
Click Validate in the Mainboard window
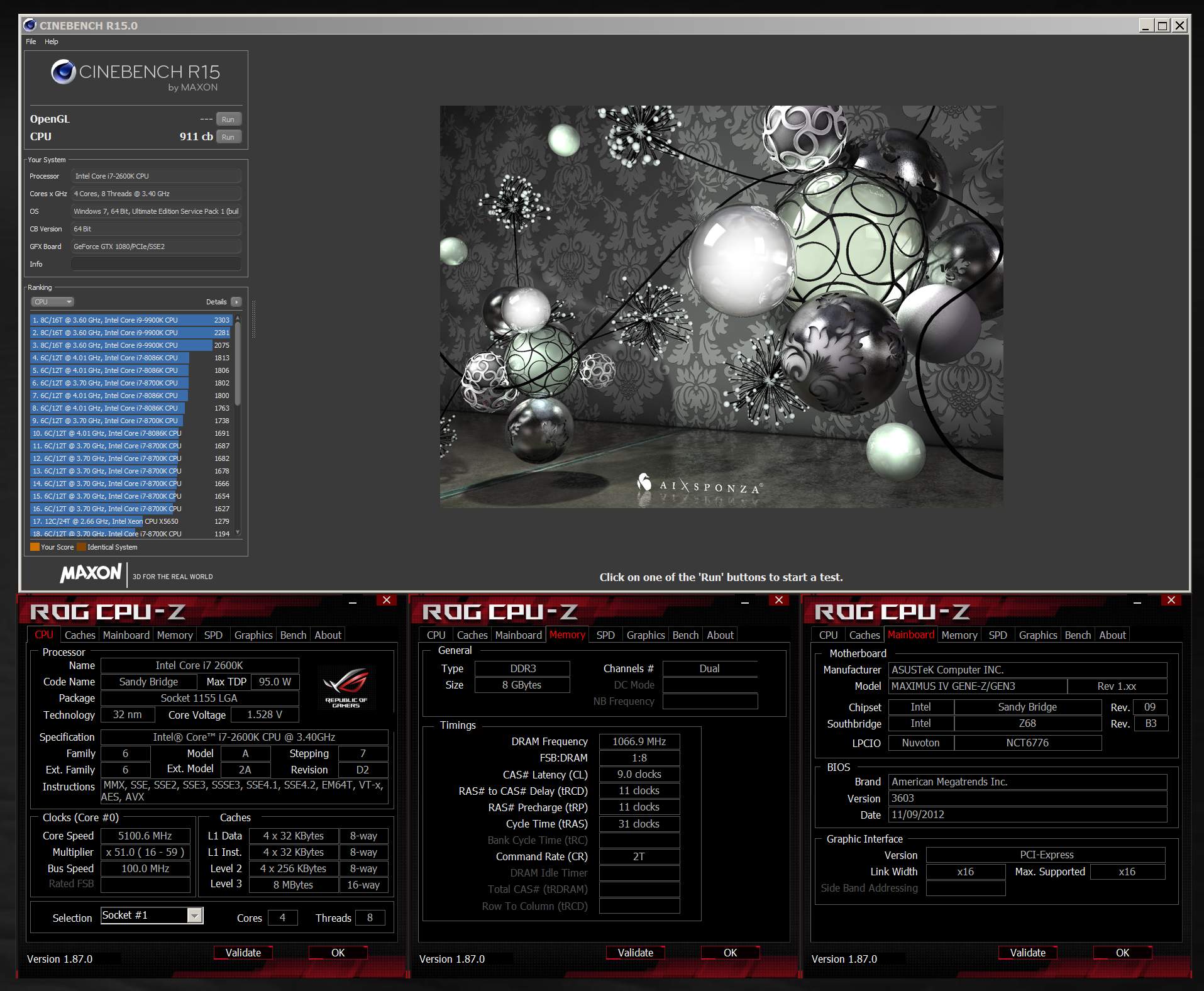(x=1028, y=953)
